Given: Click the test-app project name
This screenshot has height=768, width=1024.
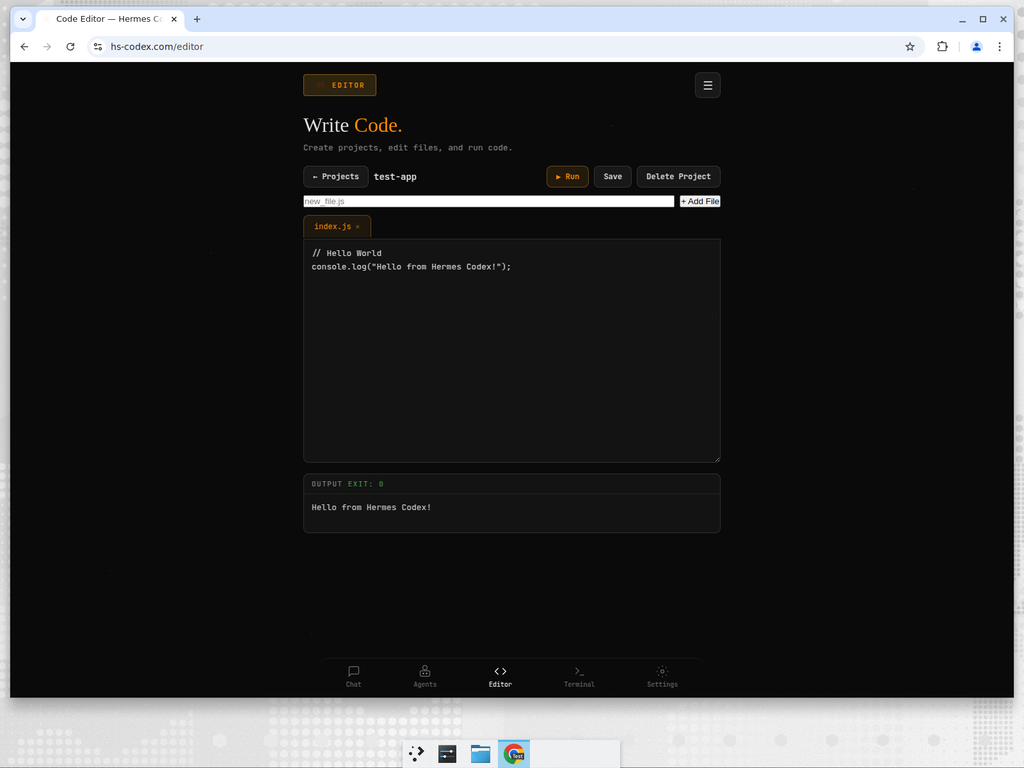Looking at the screenshot, I should click(395, 177).
